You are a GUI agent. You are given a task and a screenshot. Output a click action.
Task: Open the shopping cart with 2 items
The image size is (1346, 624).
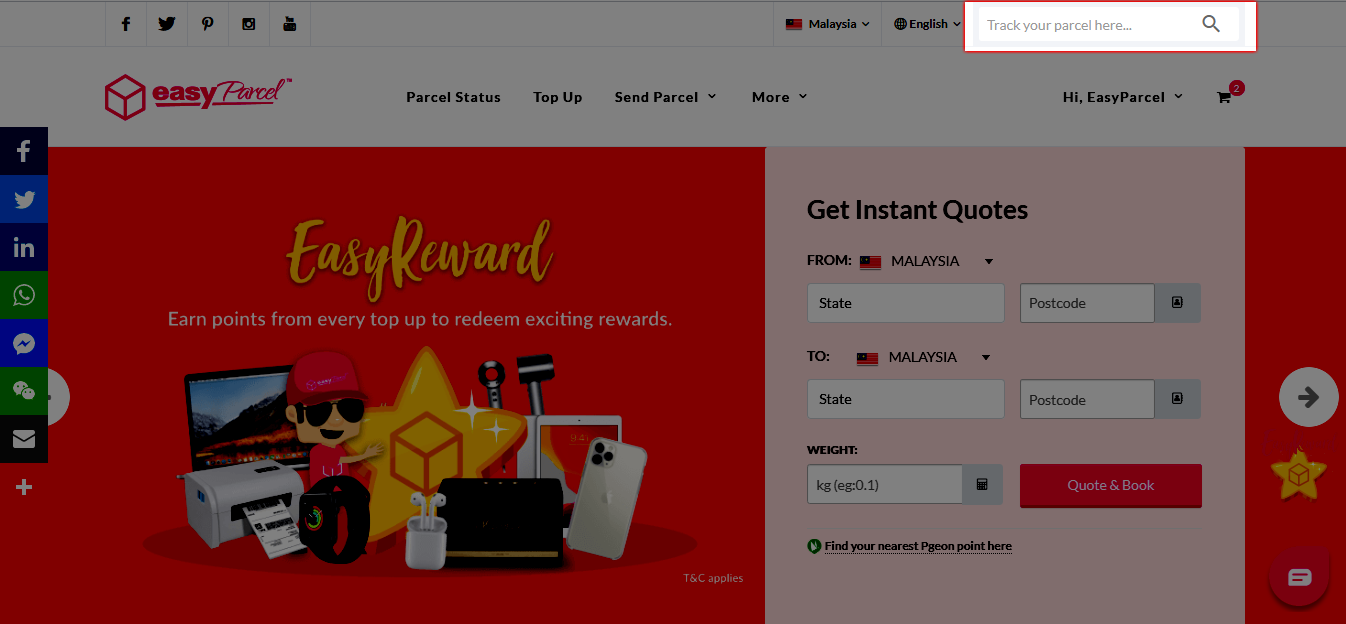[x=1224, y=95]
